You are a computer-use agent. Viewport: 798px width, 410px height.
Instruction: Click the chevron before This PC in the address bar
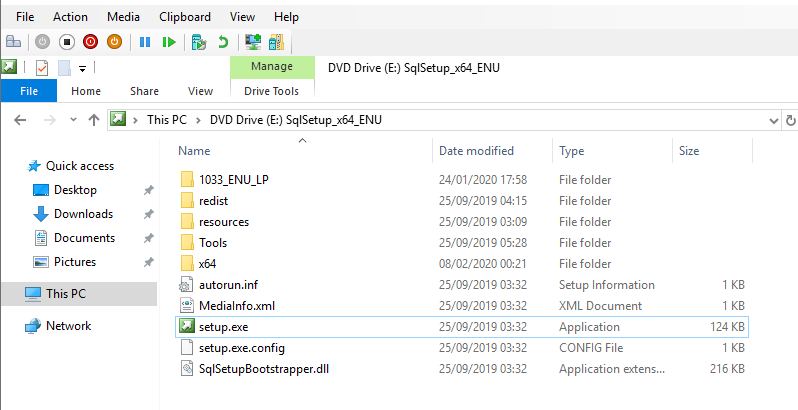[135, 120]
